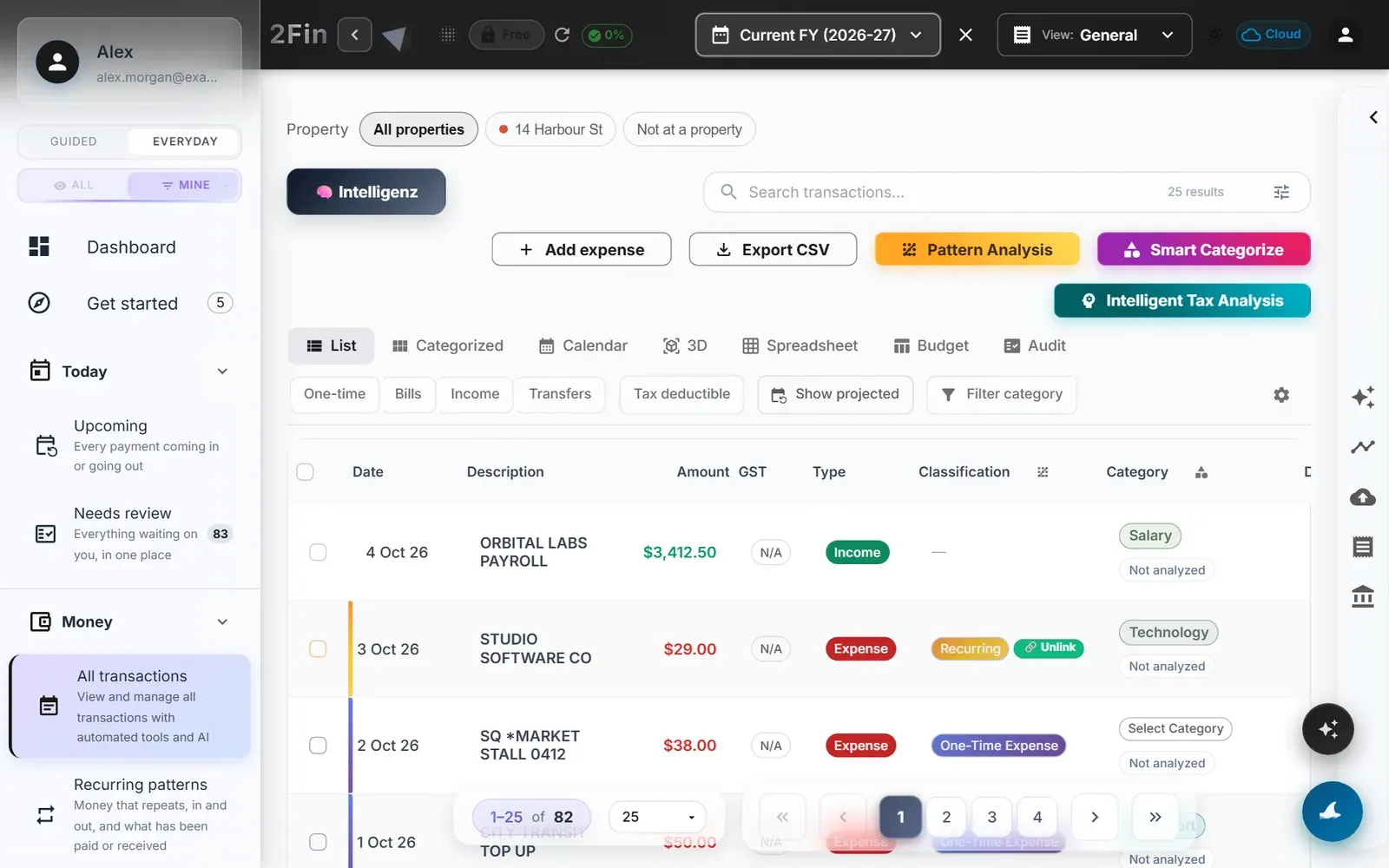Click the Search transactions field
Image resolution: width=1389 pixels, height=868 pixels.
click(x=1007, y=192)
